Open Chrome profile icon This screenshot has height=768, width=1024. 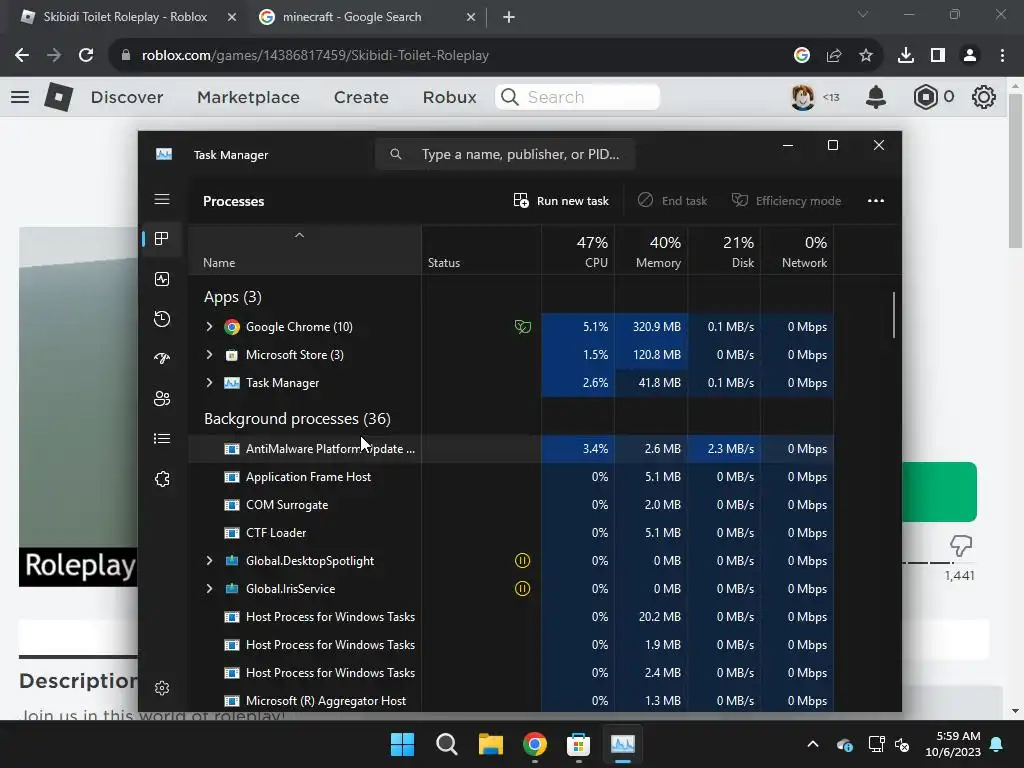point(970,56)
